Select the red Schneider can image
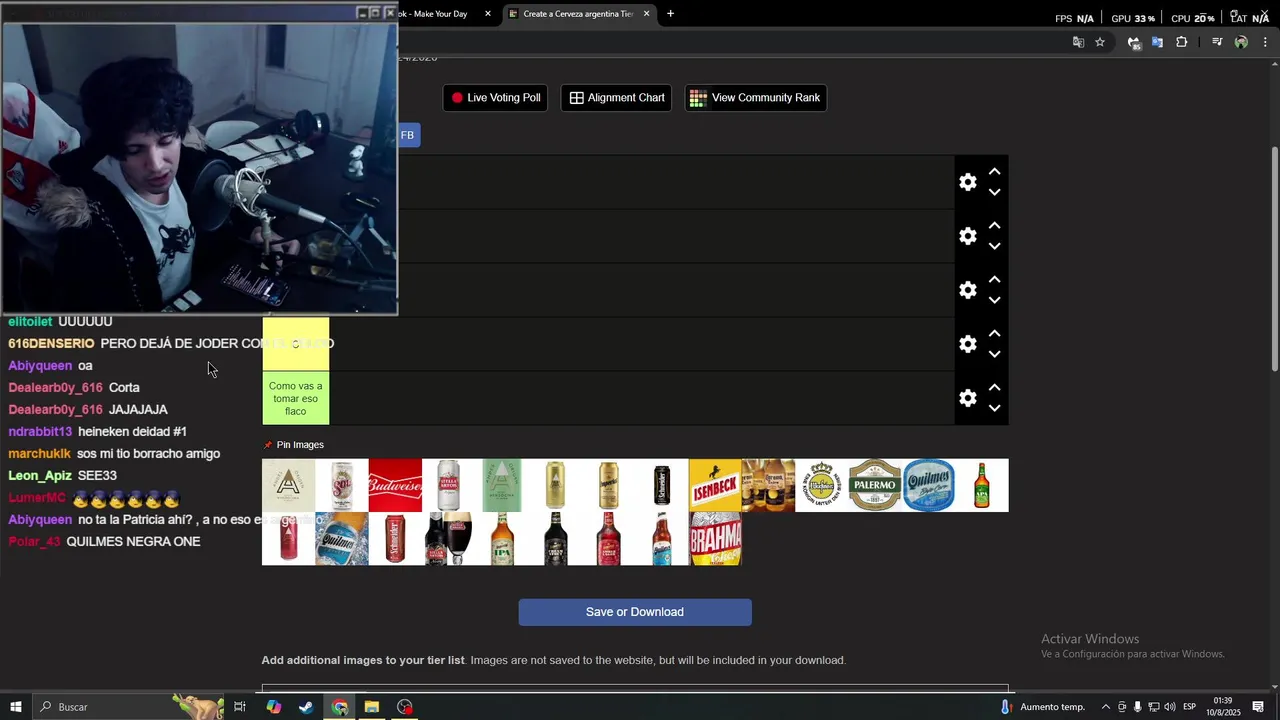The height and width of the screenshot is (720, 1280). point(395,539)
